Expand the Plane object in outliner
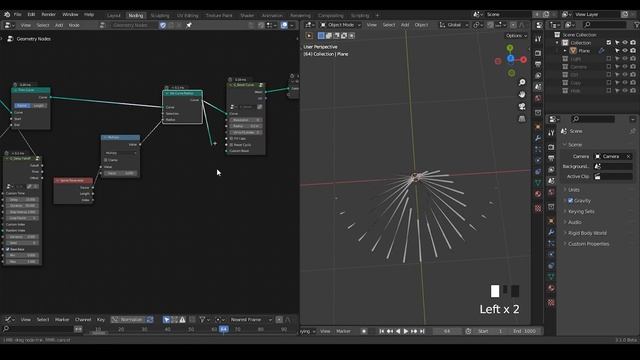Screen dimensions: 640x360 coord(565,51)
